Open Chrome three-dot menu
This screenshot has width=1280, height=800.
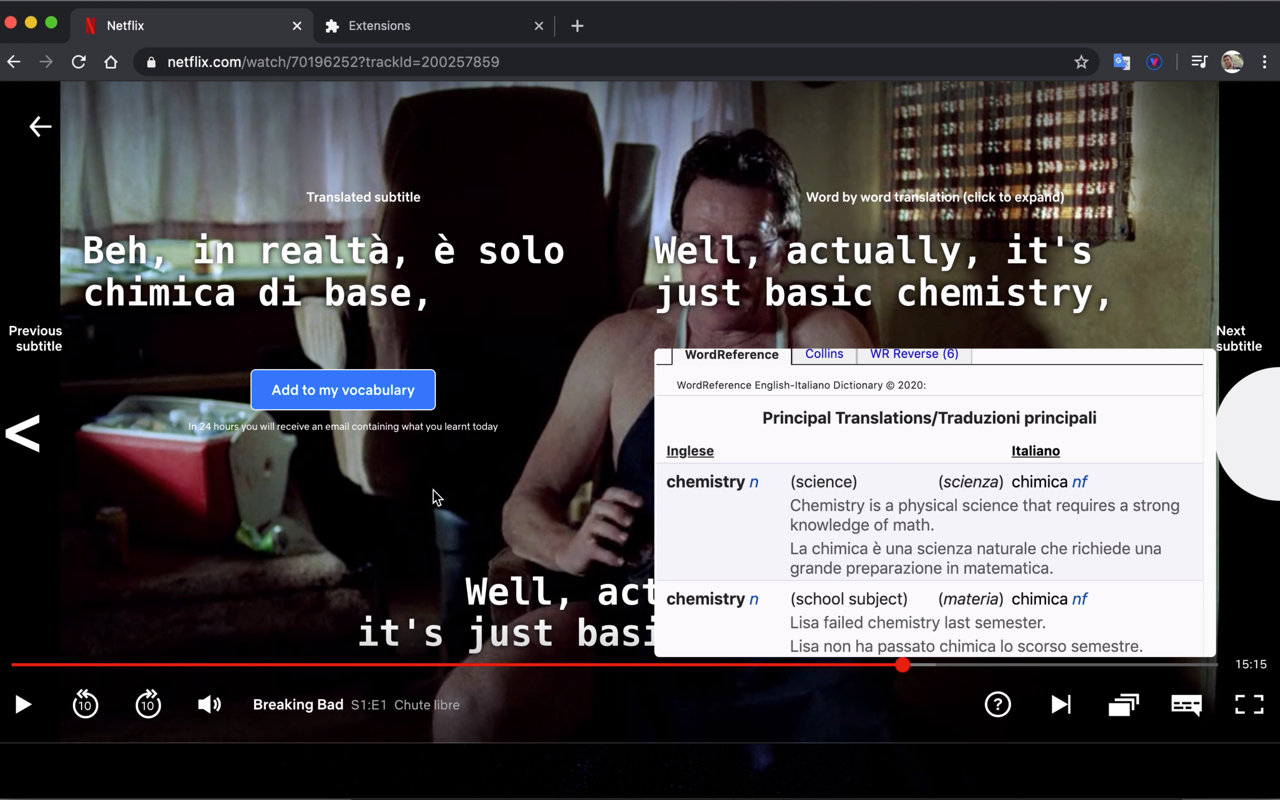click(1264, 62)
